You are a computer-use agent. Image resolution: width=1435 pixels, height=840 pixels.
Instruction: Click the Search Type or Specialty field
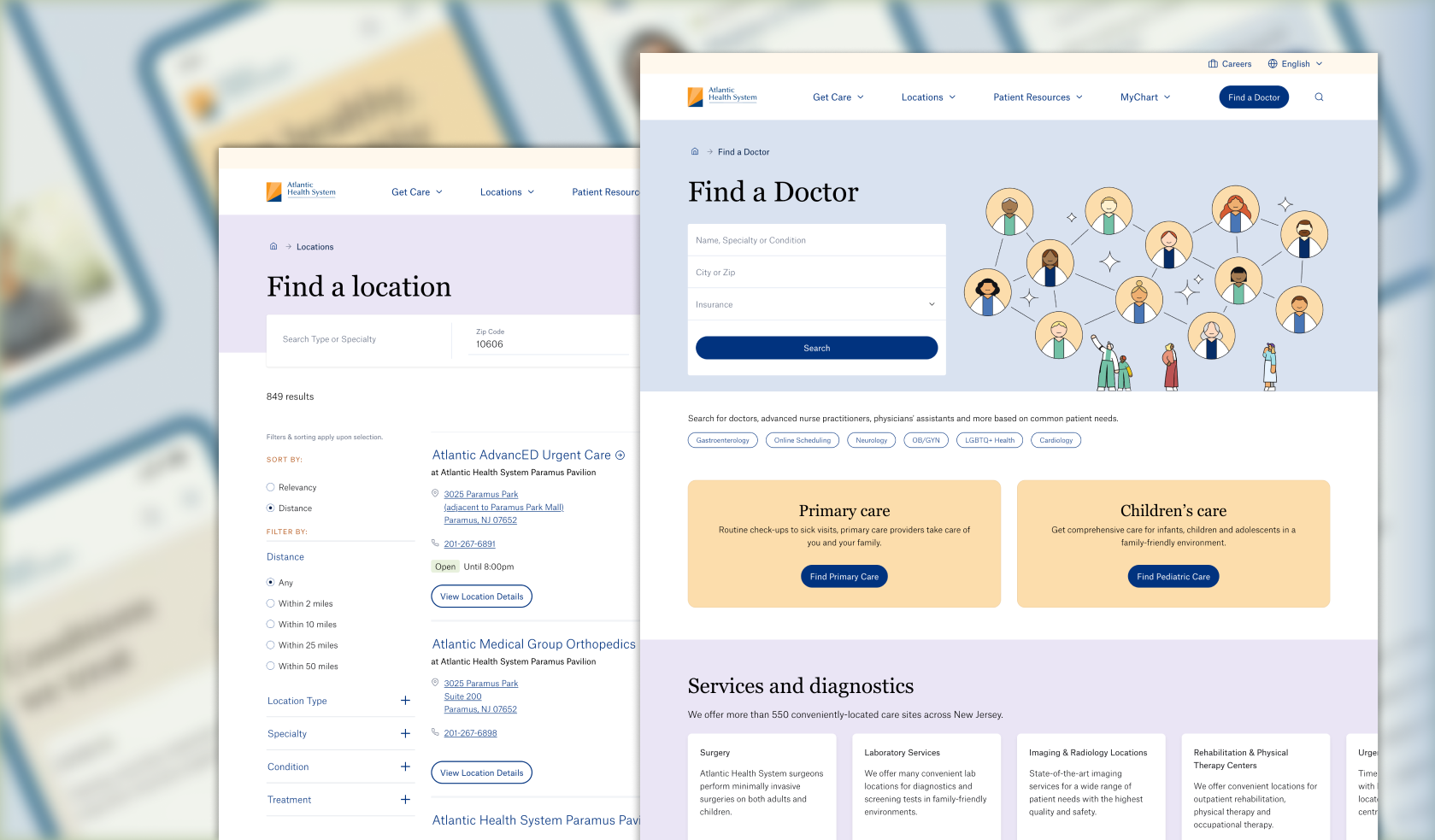359,340
